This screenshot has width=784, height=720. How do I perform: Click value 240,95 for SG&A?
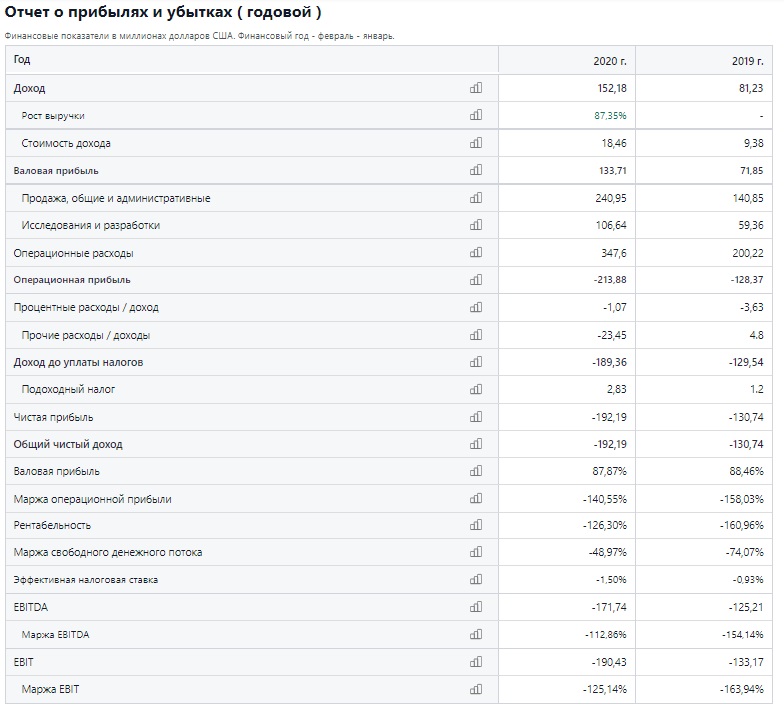(611, 198)
